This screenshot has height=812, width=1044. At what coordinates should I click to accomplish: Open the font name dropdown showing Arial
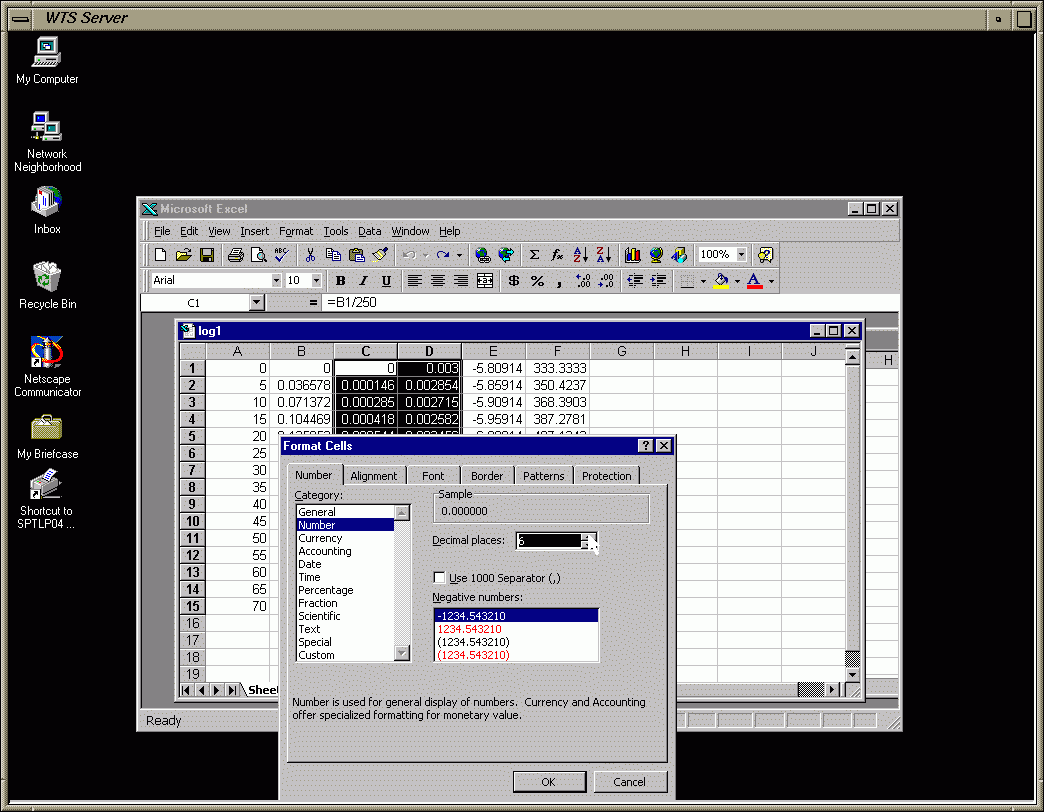pyautogui.click(x=276, y=281)
